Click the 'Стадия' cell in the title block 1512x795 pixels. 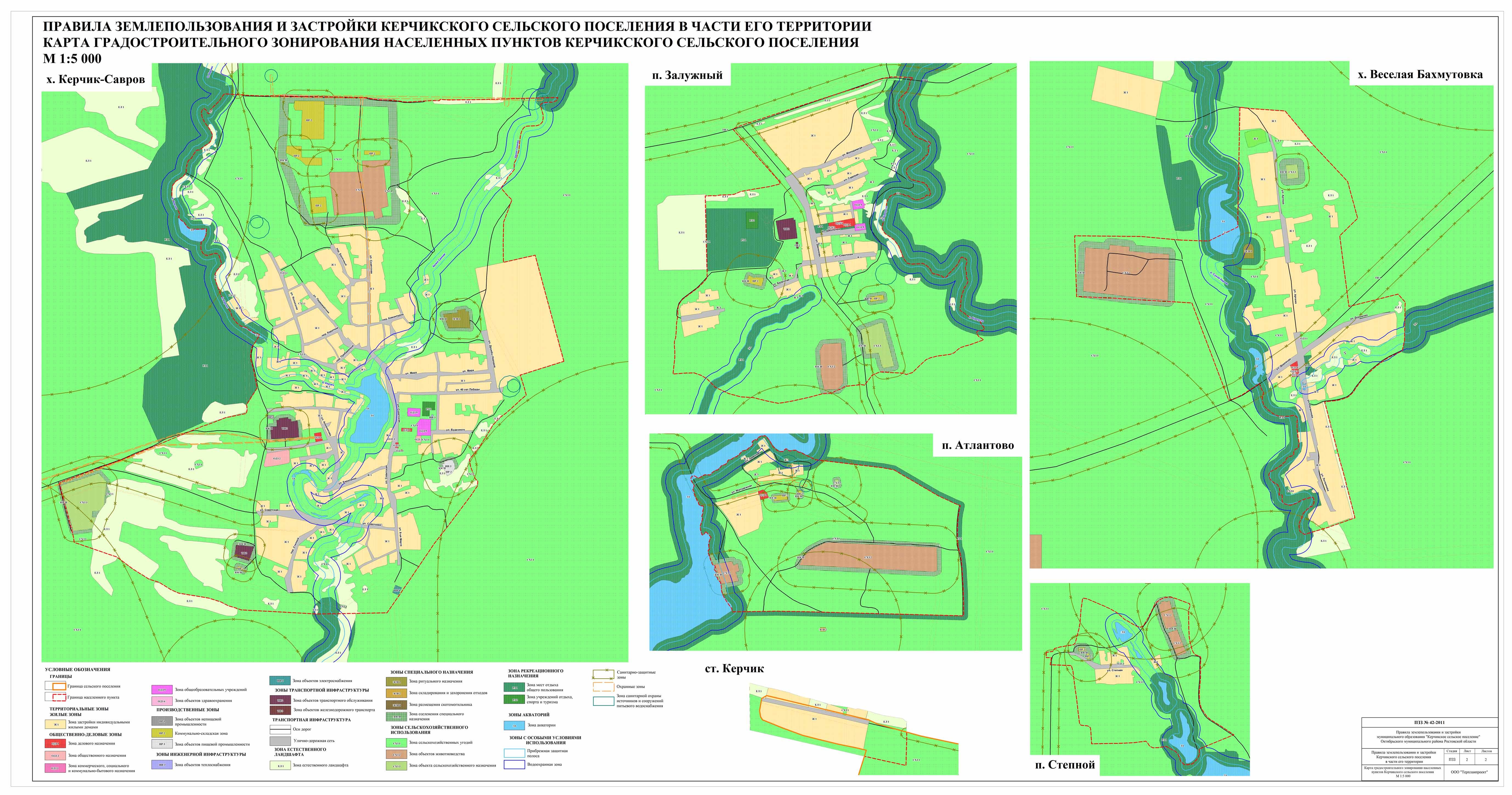click(x=1452, y=751)
